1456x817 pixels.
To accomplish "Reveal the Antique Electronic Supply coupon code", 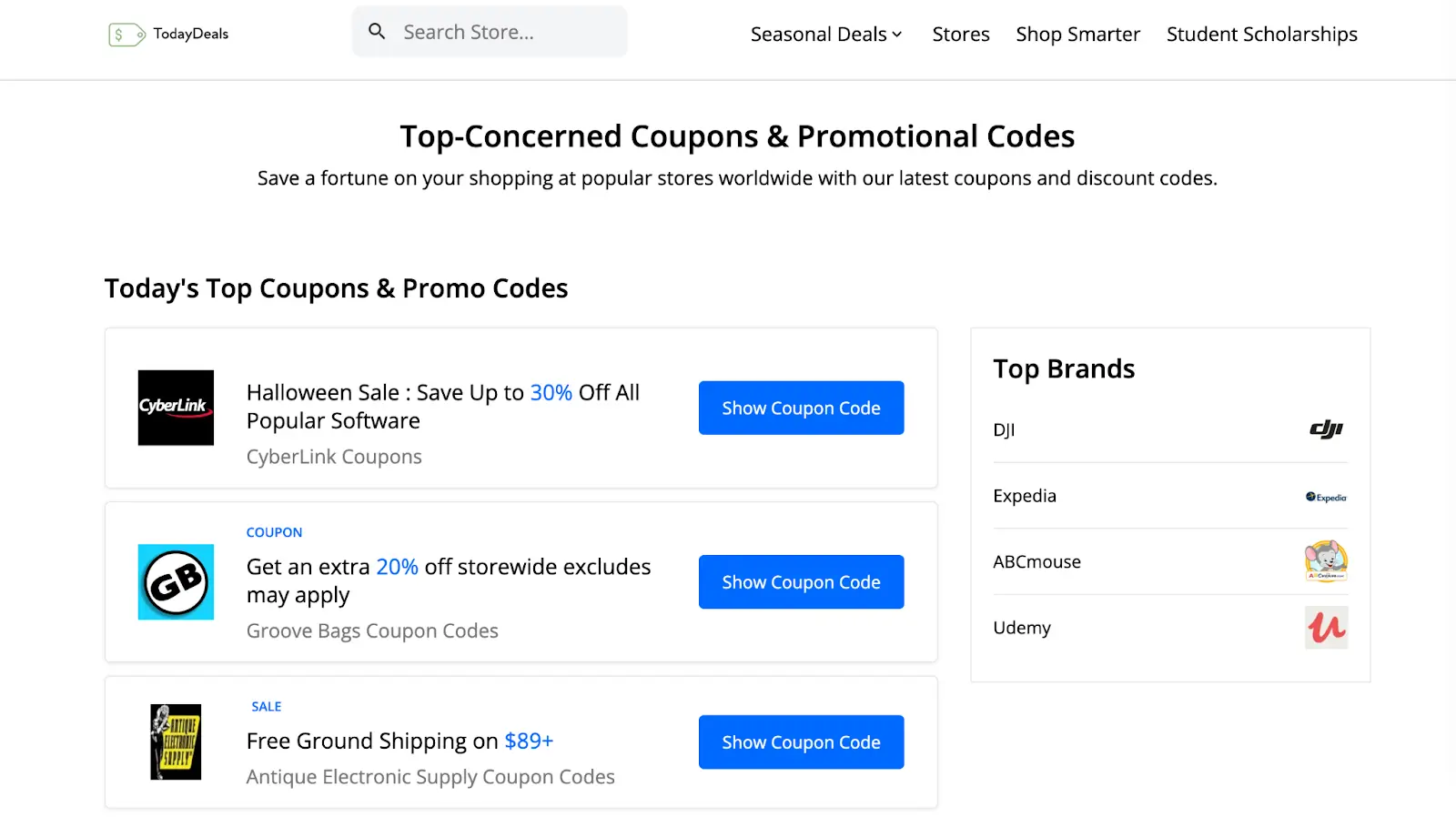I will coord(800,741).
